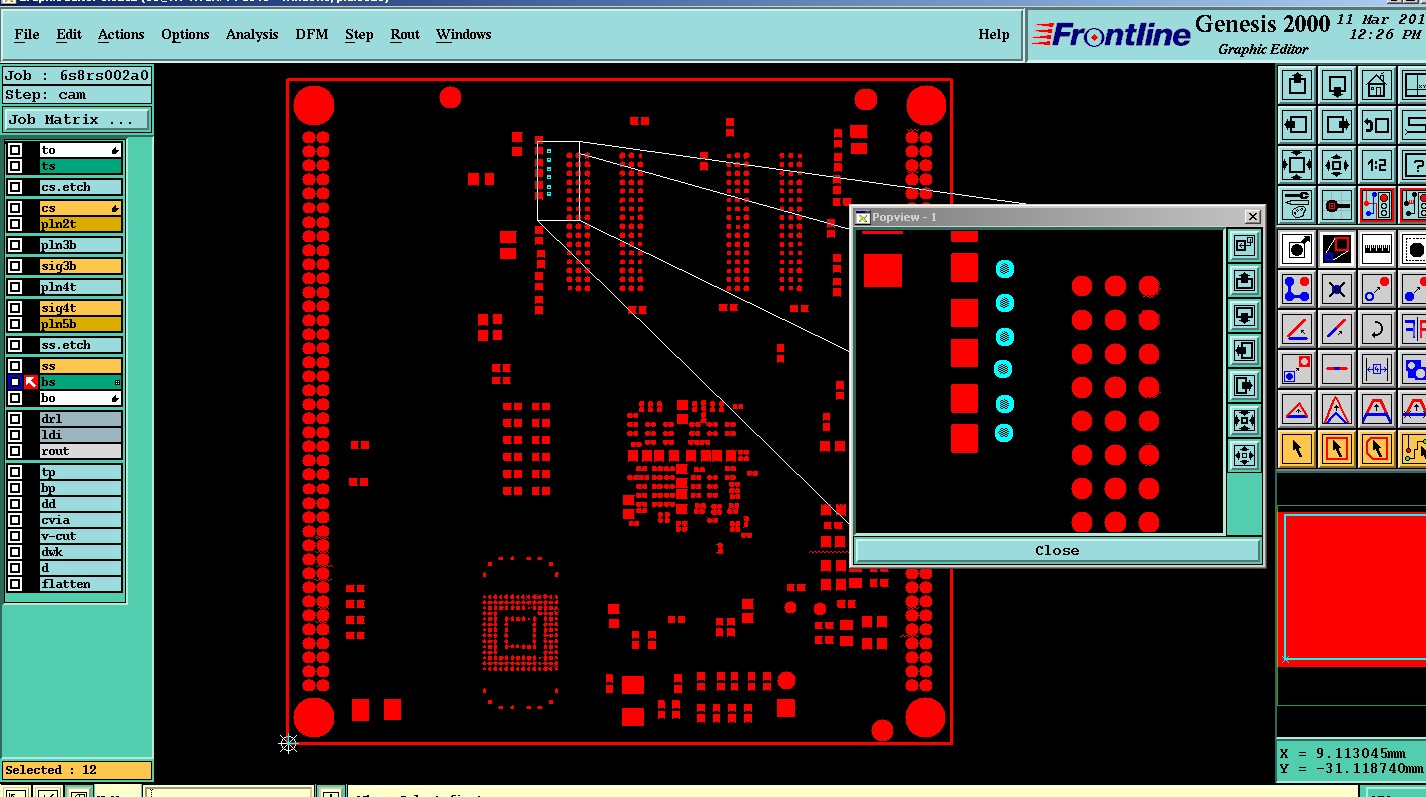Image resolution: width=1426 pixels, height=797 pixels.
Task: Enable the cs.etch layer checkbox
Action: click(15, 187)
